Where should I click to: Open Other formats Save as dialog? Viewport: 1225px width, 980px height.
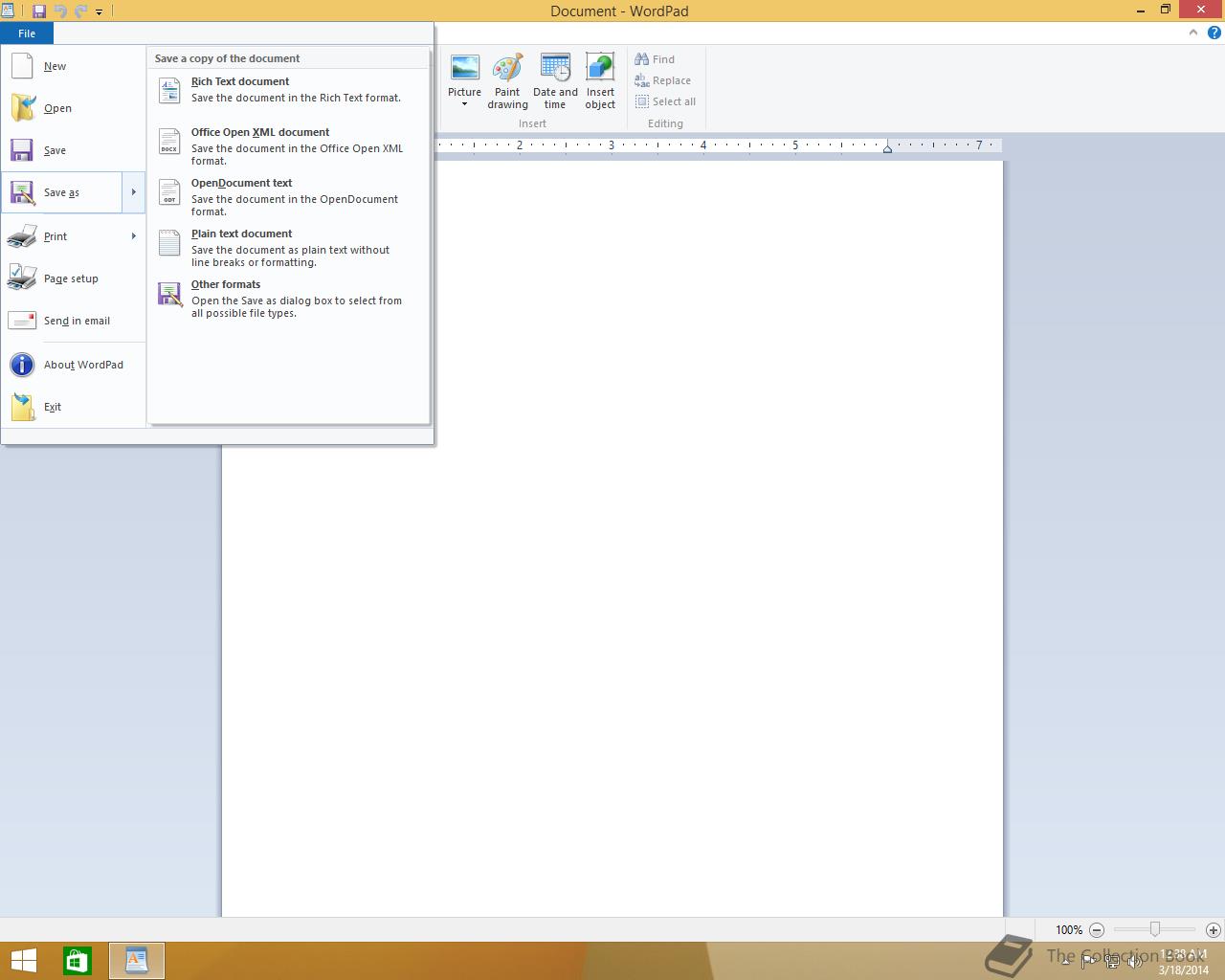(288, 299)
